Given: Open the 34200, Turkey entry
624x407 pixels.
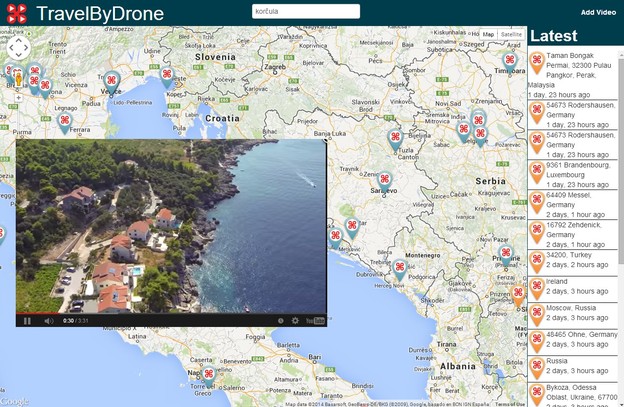Looking at the screenshot, I should (x=573, y=262).
